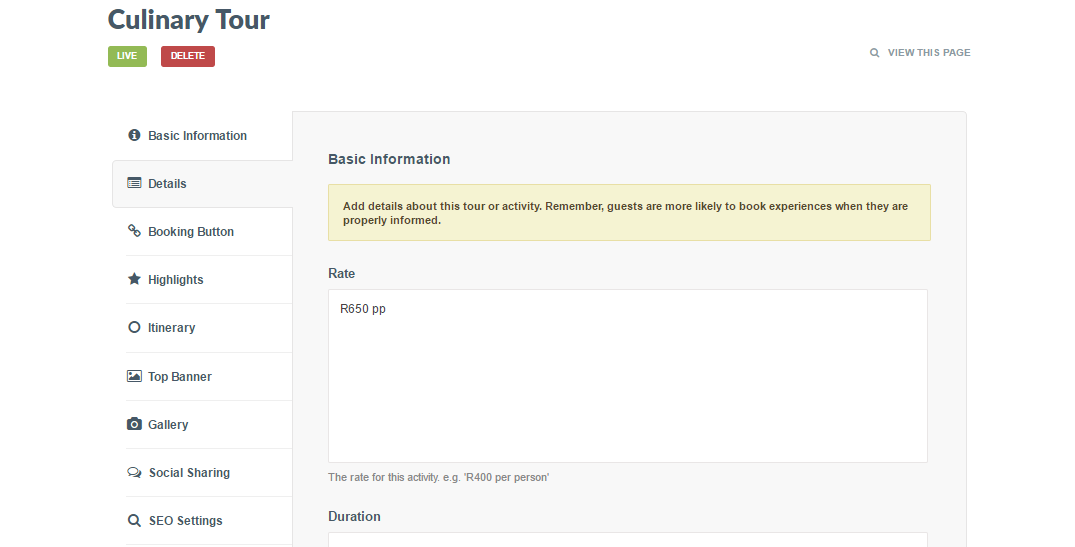
Task: Click the circle icon next to Itinerary
Action: click(x=134, y=327)
